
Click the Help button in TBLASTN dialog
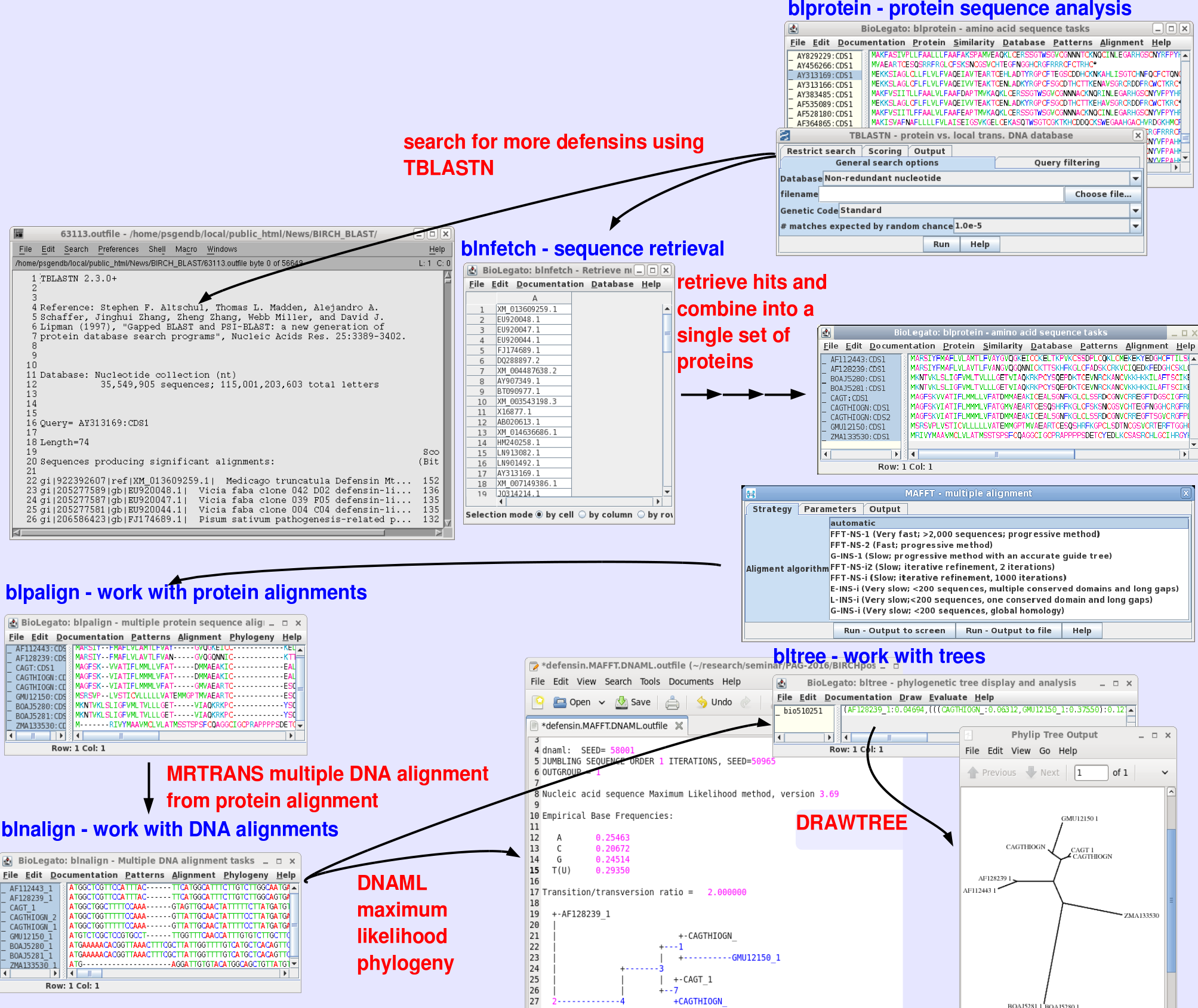tap(980, 244)
